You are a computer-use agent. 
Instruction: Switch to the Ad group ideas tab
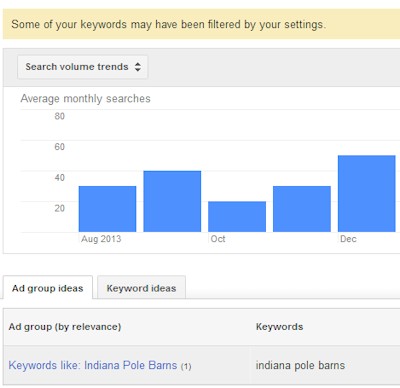point(48,288)
